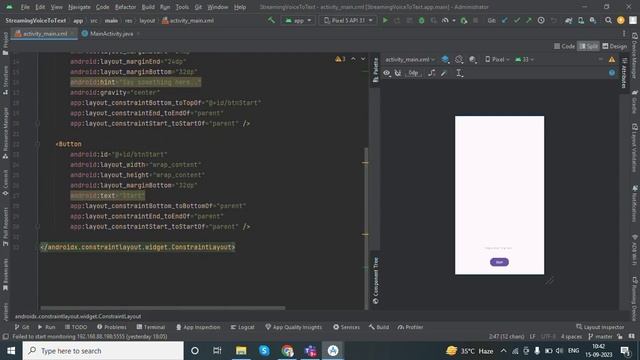Click the vertical editor scrollbar

(366, 229)
